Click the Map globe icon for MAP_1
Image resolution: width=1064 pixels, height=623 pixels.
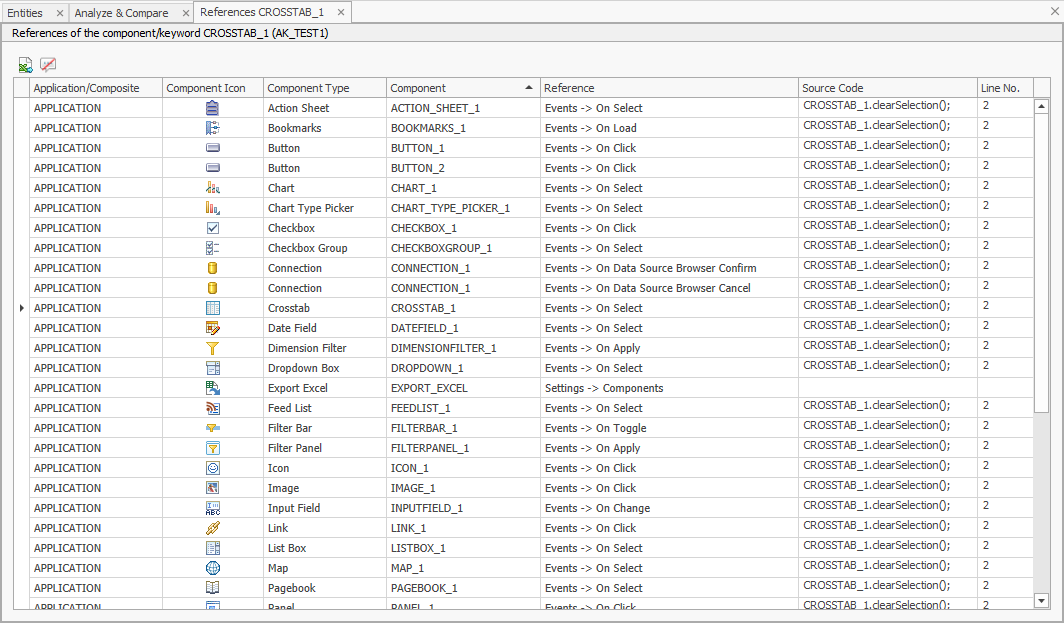pos(212,568)
